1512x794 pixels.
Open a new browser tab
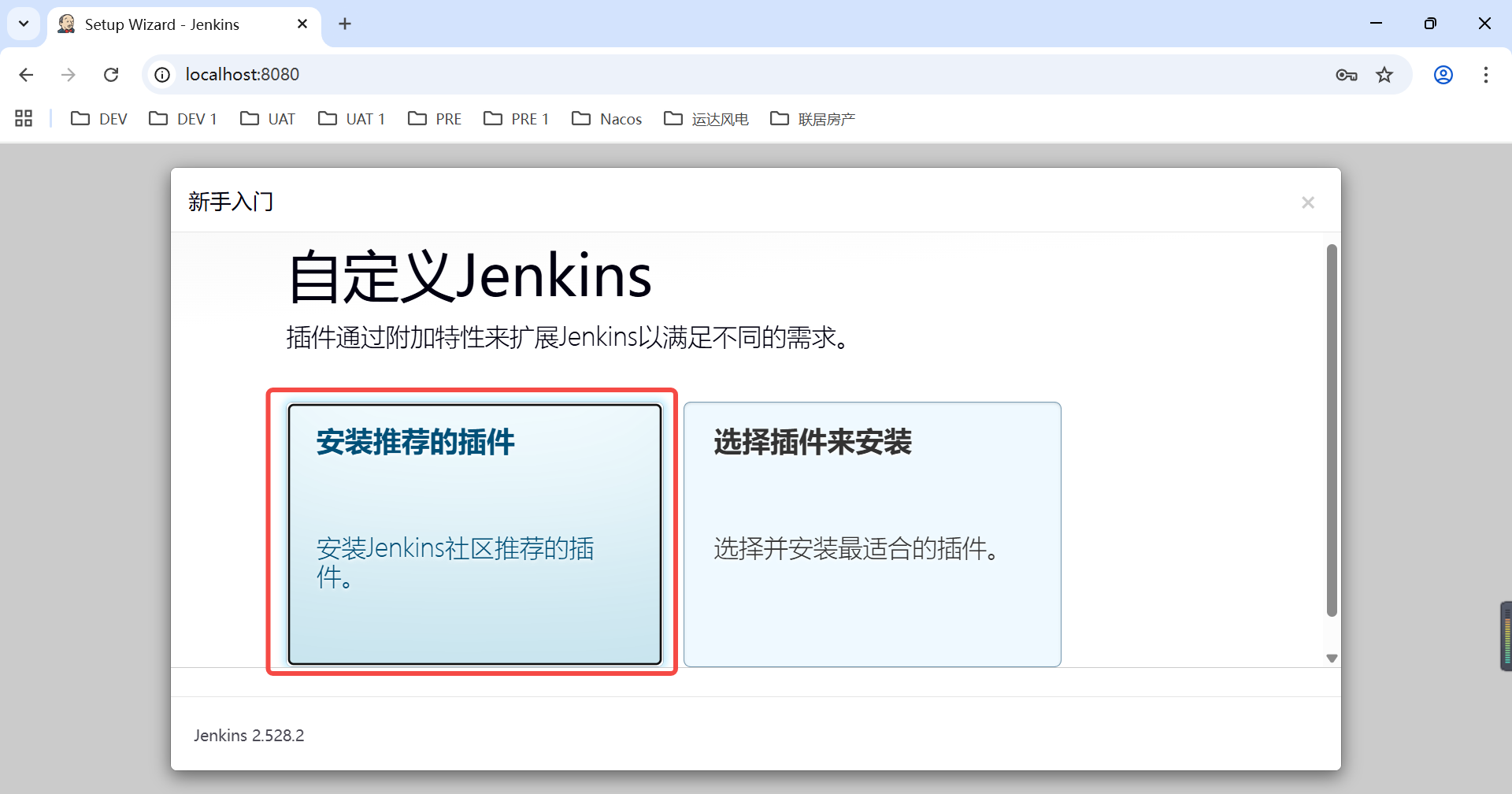tap(345, 24)
